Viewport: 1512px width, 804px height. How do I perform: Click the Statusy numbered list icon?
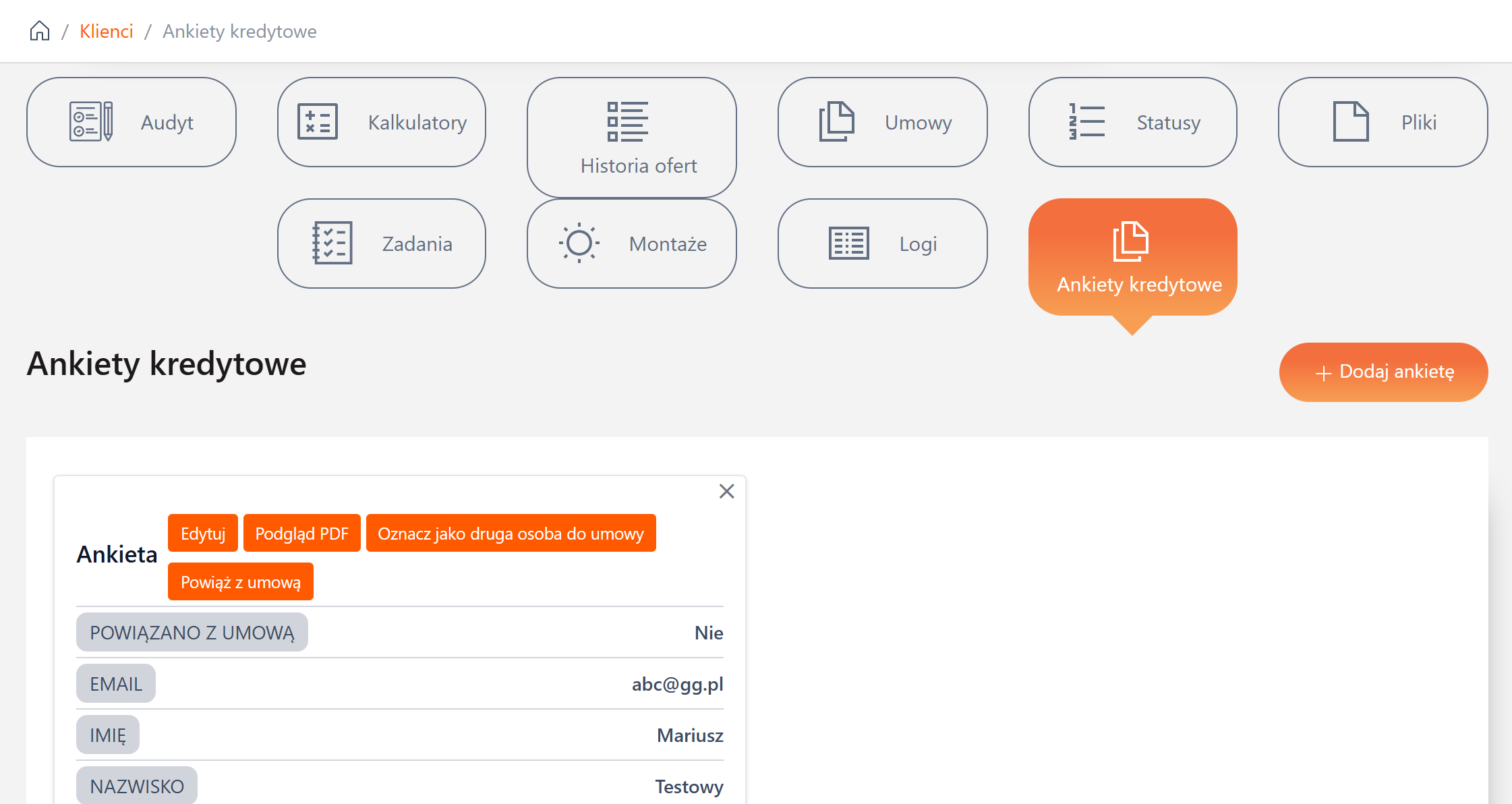tap(1086, 122)
